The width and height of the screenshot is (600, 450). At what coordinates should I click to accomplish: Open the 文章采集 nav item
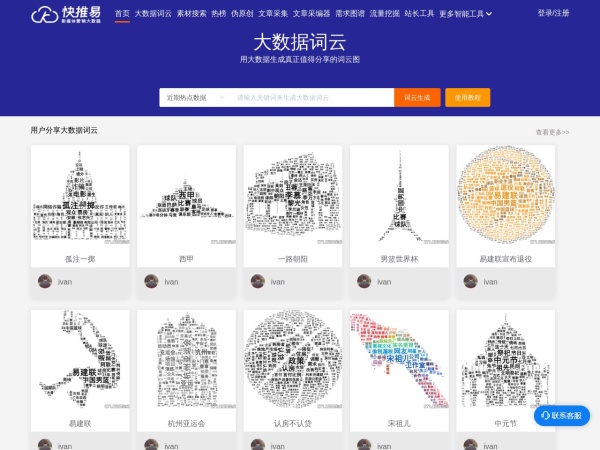pyautogui.click(x=272, y=14)
